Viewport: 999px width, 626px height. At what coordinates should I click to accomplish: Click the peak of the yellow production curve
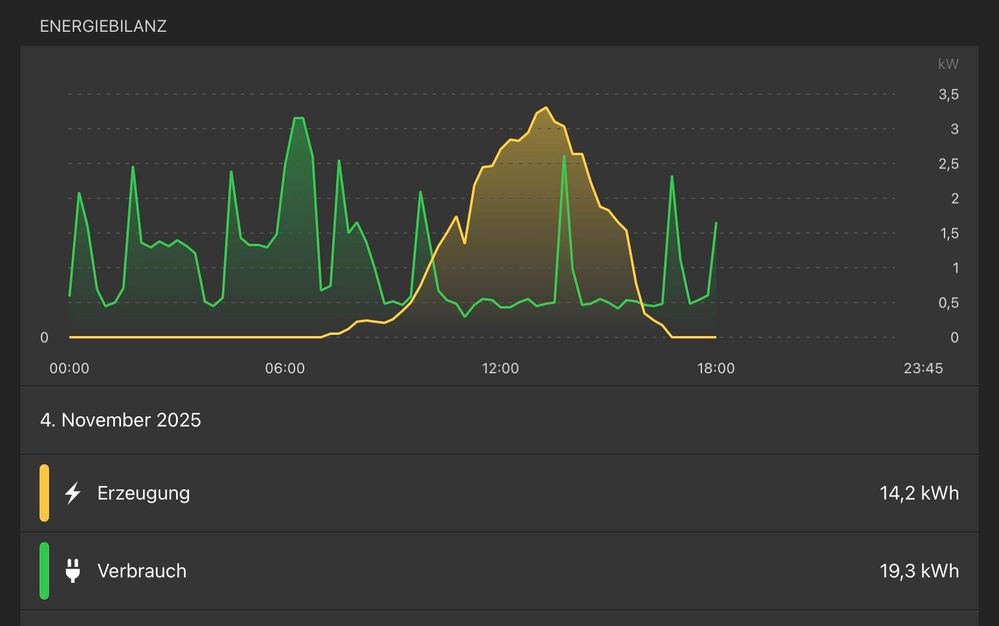pos(545,108)
